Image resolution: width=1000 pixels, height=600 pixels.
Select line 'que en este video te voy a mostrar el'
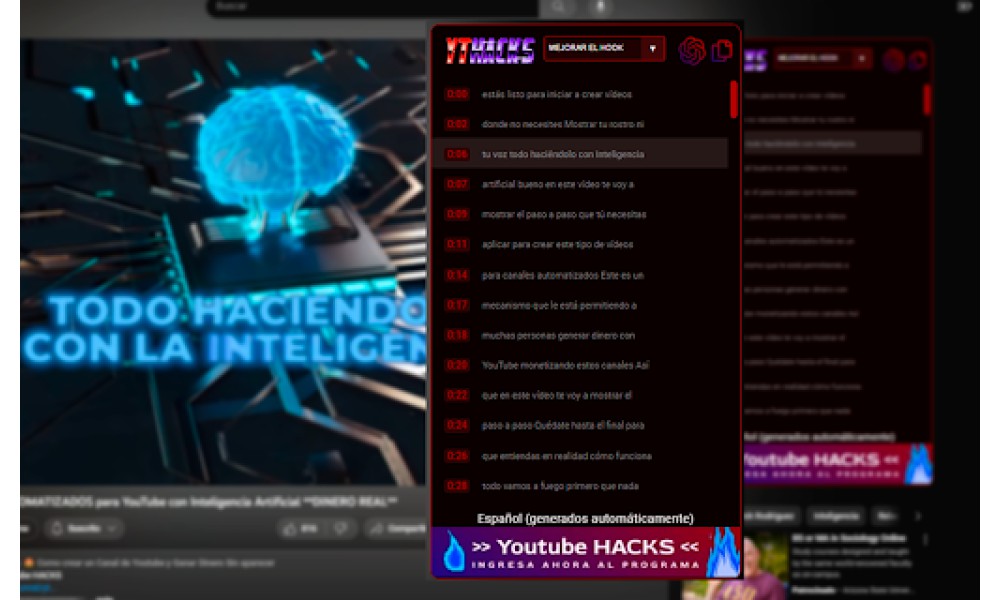click(557, 395)
